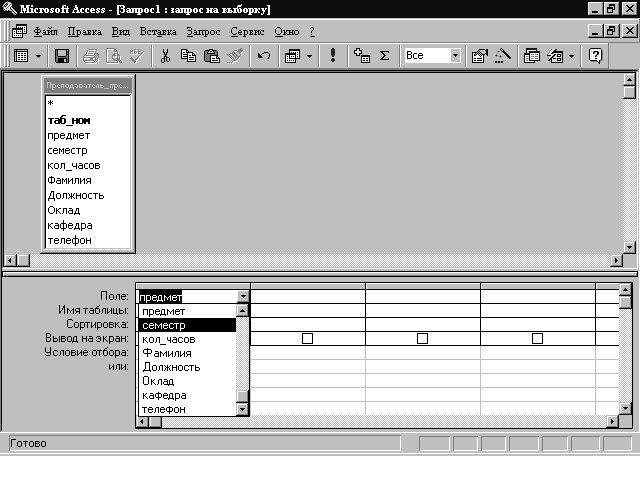This screenshot has width=640, height=480.
Task: Click the Поле combo box dropdown arrow
Action: 243,297
